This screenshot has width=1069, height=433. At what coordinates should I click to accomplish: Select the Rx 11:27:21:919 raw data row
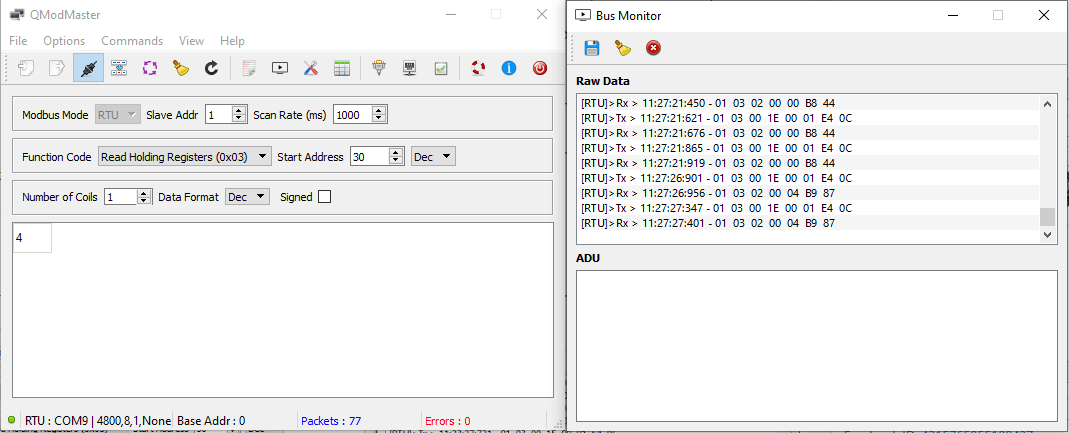tap(809, 163)
